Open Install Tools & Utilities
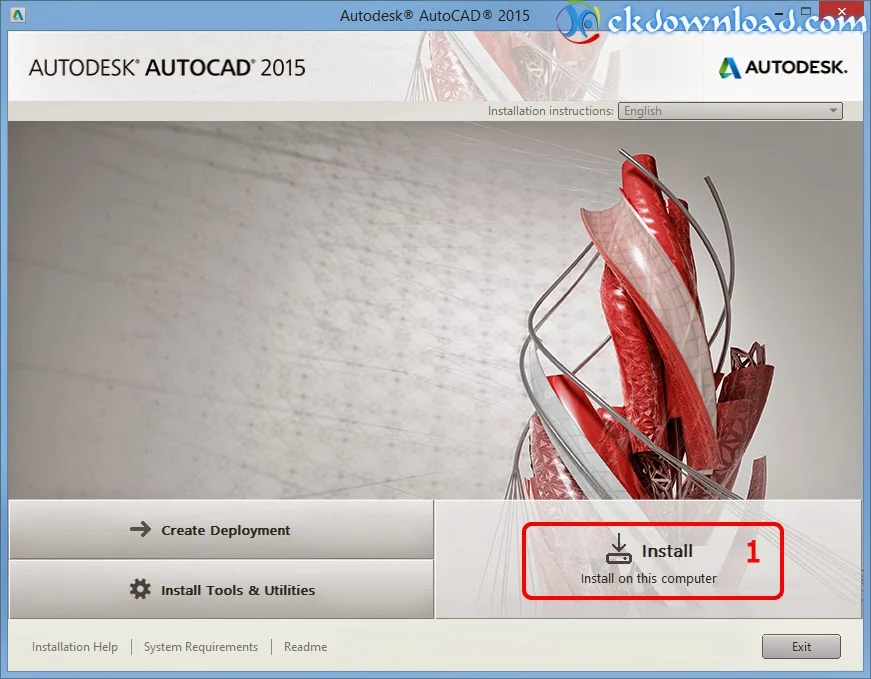This screenshot has width=871, height=679. coord(221,590)
